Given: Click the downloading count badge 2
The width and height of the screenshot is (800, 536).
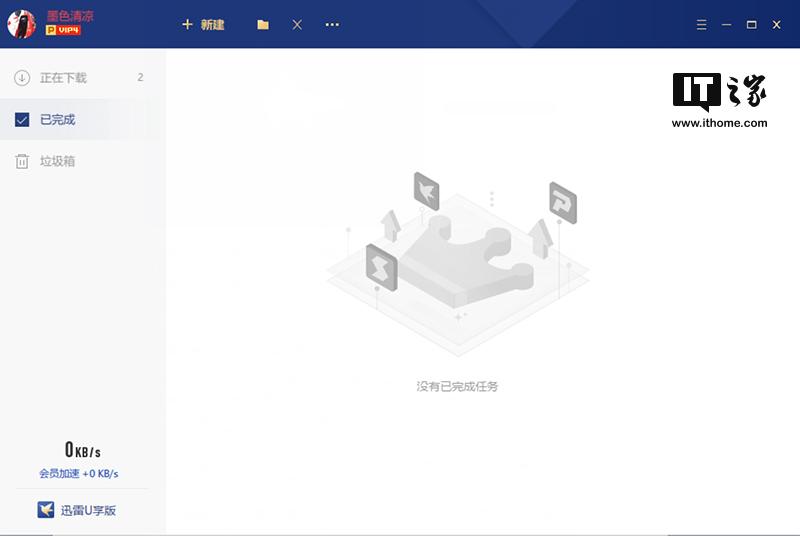Looking at the screenshot, I should pyautogui.click(x=140, y=77).
